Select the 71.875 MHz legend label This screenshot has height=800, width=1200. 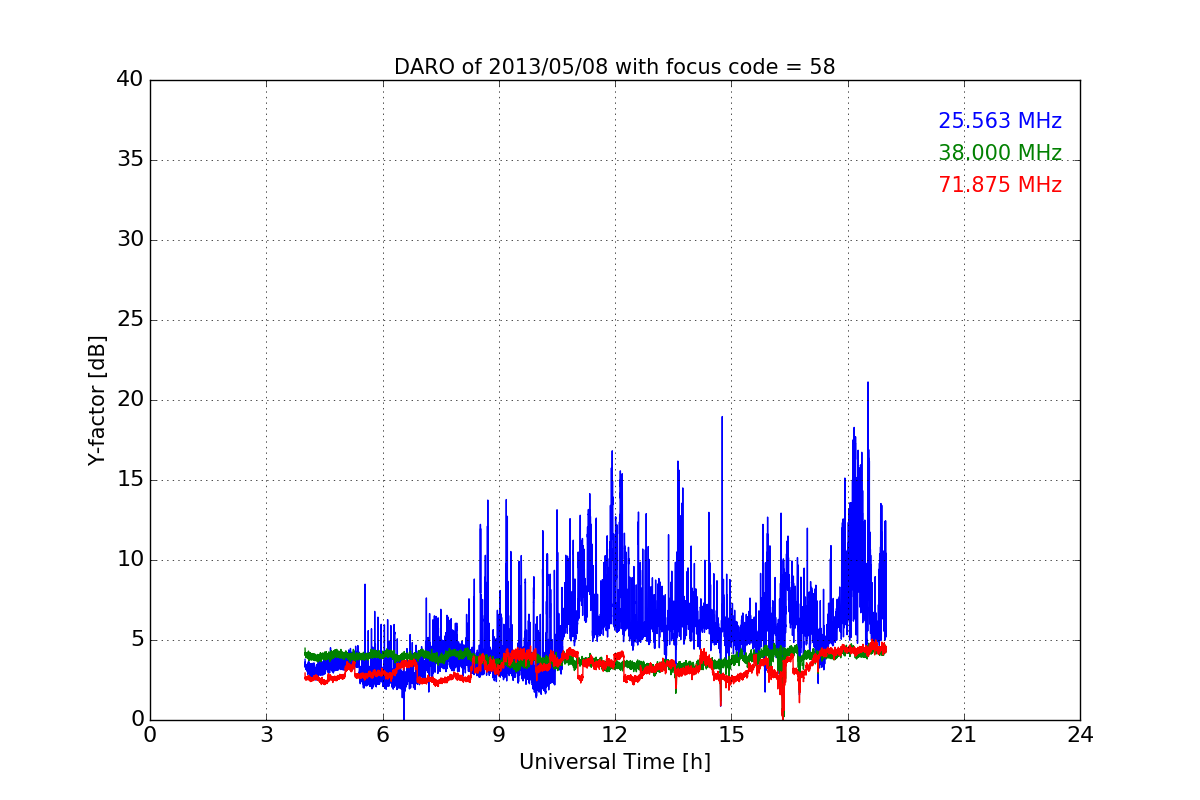[1000, 185]
